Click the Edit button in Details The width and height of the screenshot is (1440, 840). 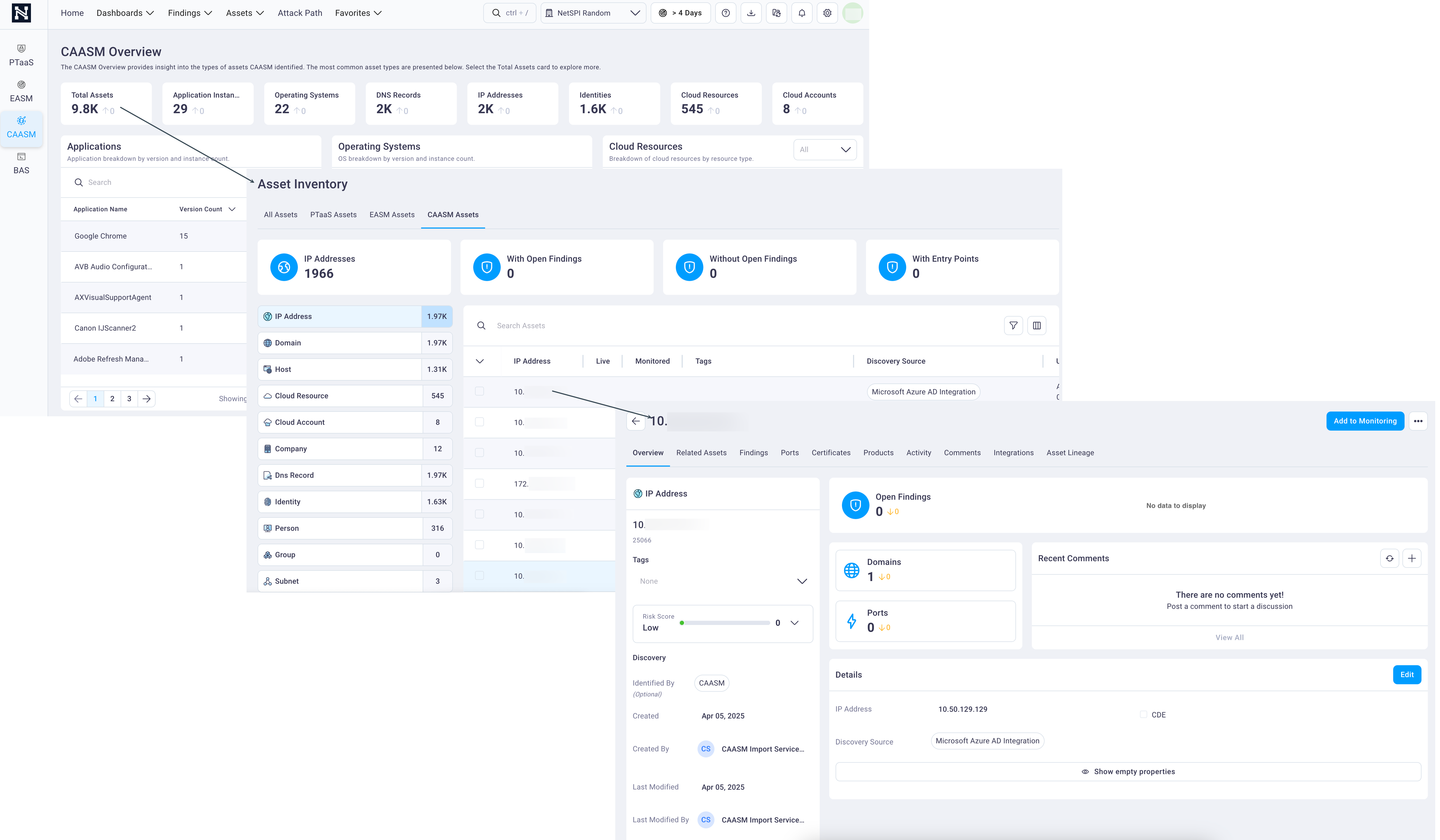click(x=1406, y=675)
